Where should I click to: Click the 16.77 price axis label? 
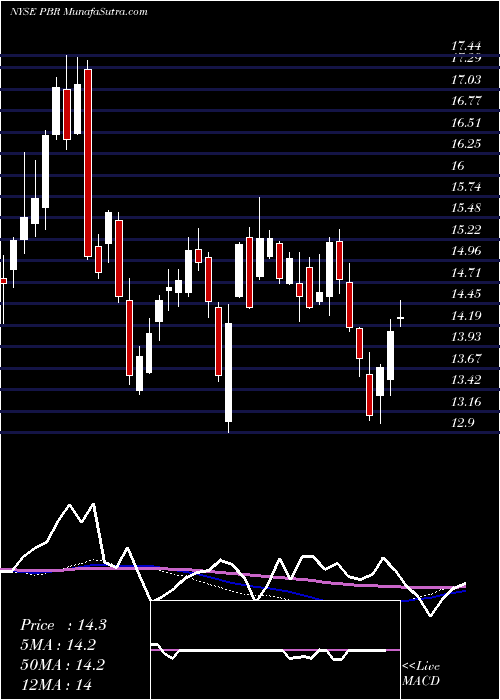point(466,101)
